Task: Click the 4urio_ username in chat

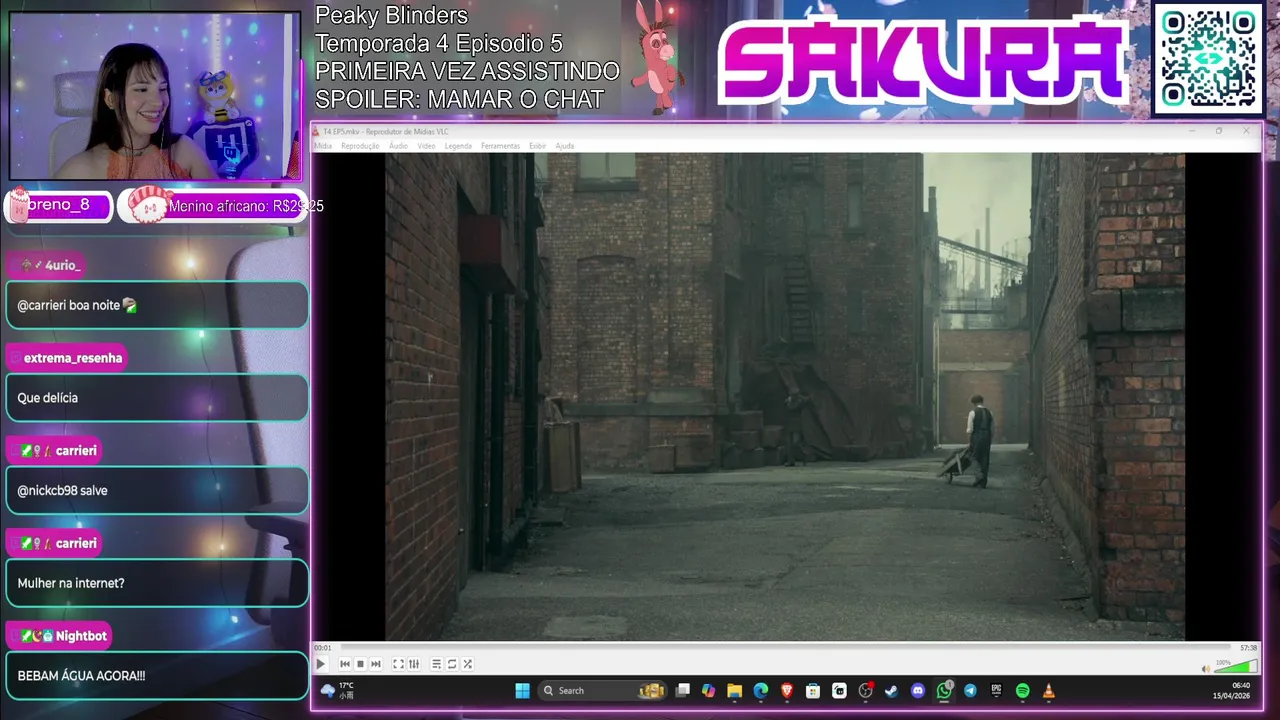Action: (62, 265)
